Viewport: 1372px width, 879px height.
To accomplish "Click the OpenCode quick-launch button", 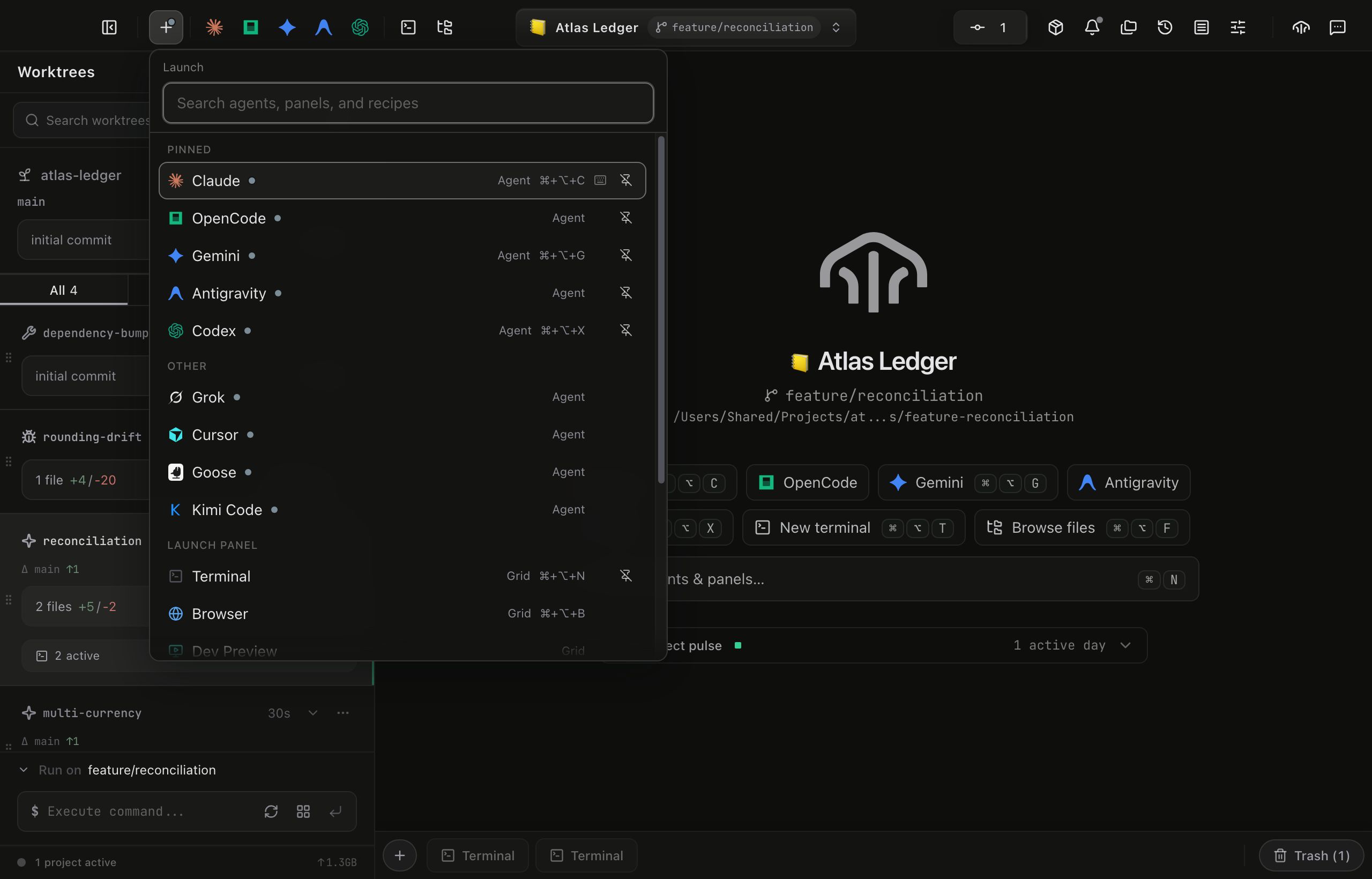I will tap(808, 482).
